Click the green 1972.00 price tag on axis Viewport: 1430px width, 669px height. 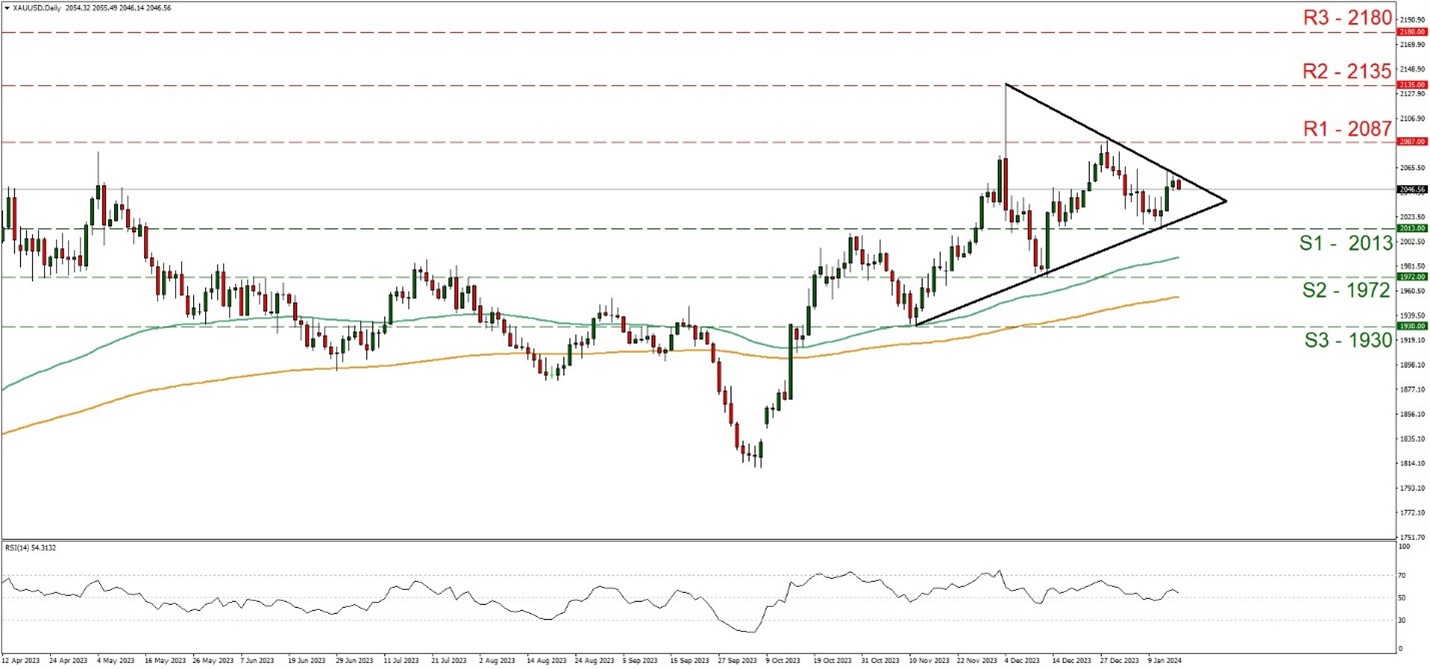tap(1412, 277)
